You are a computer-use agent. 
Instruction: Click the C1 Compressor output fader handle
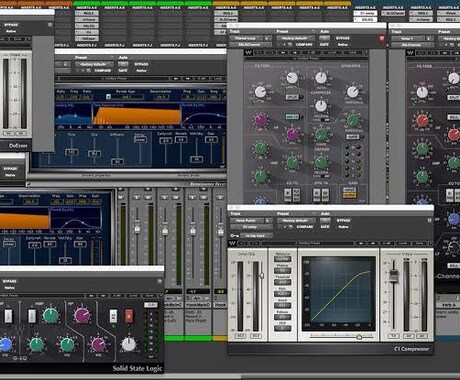[394, 277]
